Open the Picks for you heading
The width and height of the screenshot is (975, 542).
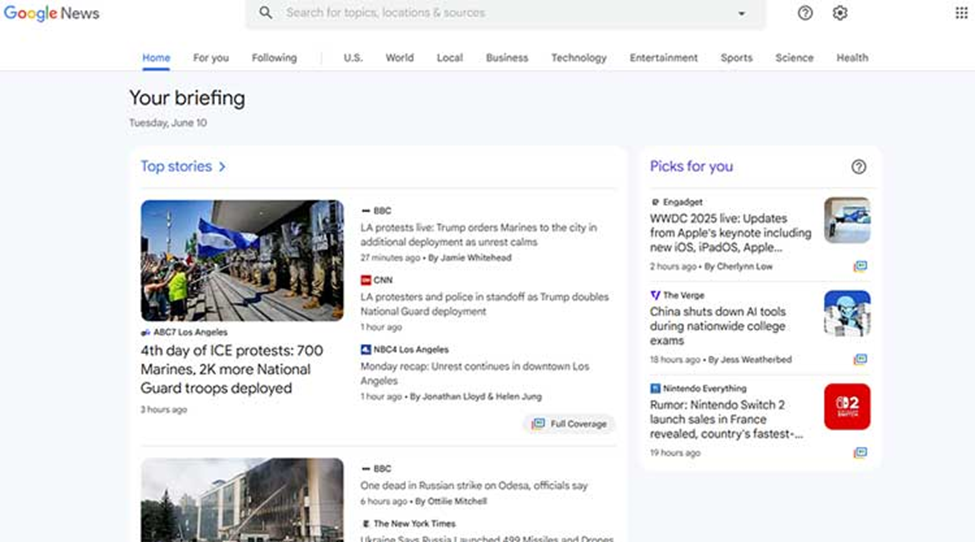coord(691,167)
